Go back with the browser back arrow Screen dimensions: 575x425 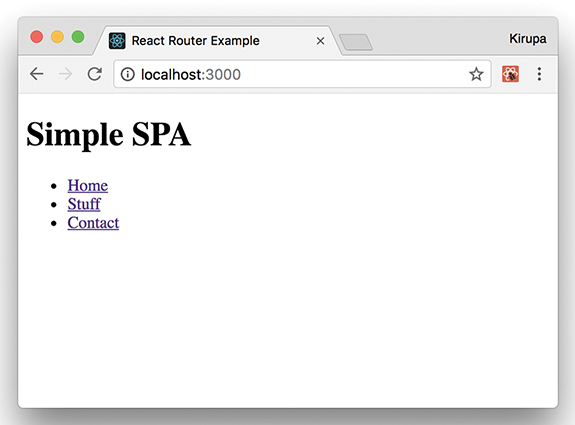pos(37,74)
